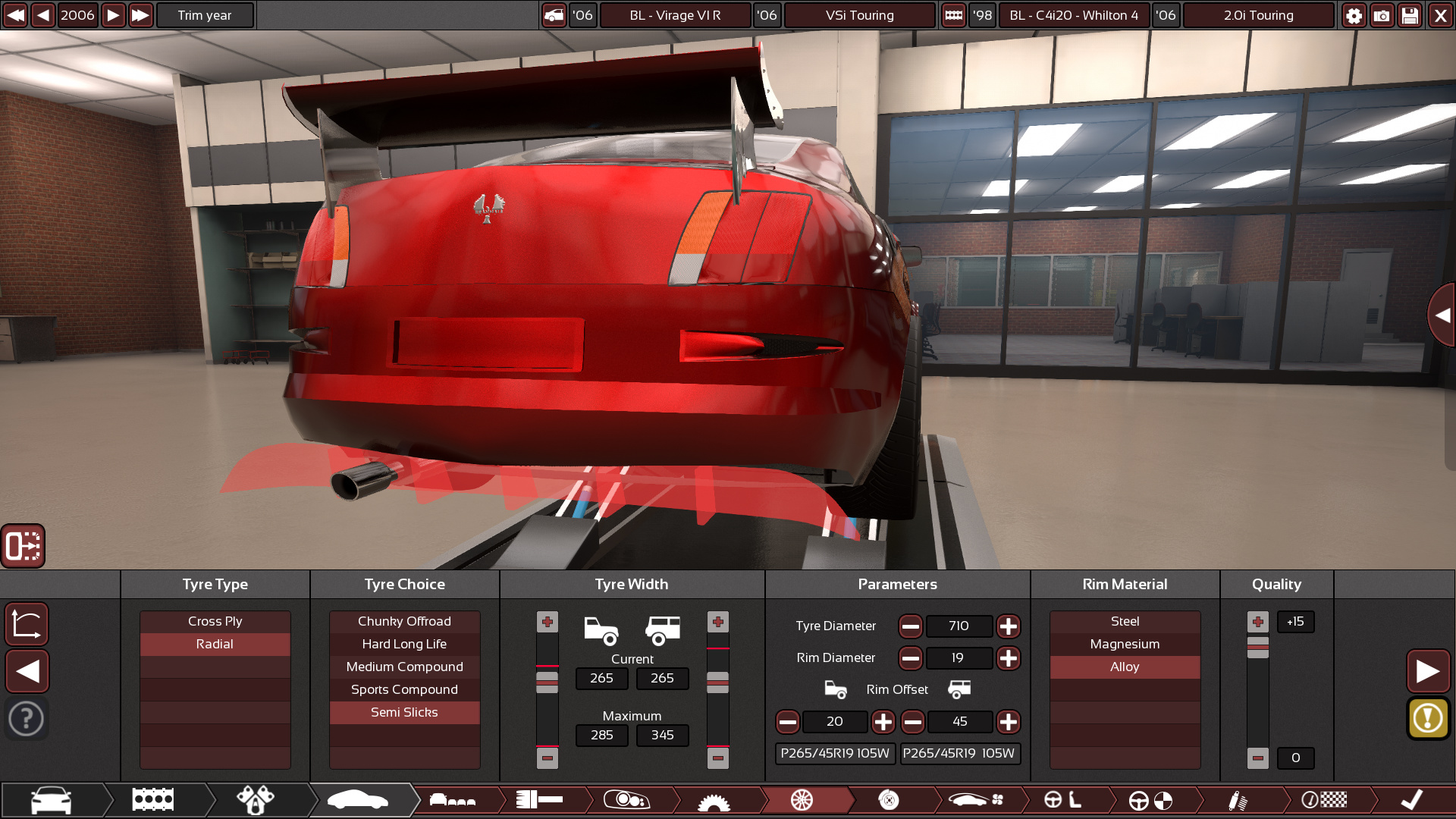
Task: Click the yellow warning exclamation icon
Action: [x=1428, y=717]
